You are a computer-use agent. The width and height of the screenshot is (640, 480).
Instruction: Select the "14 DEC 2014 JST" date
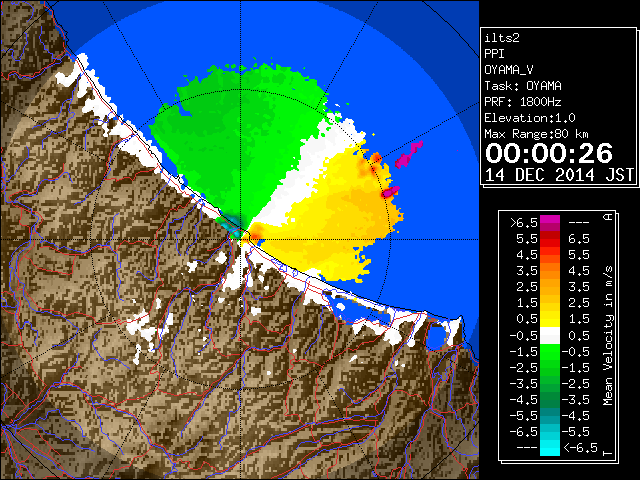click(x=559, y=175)
